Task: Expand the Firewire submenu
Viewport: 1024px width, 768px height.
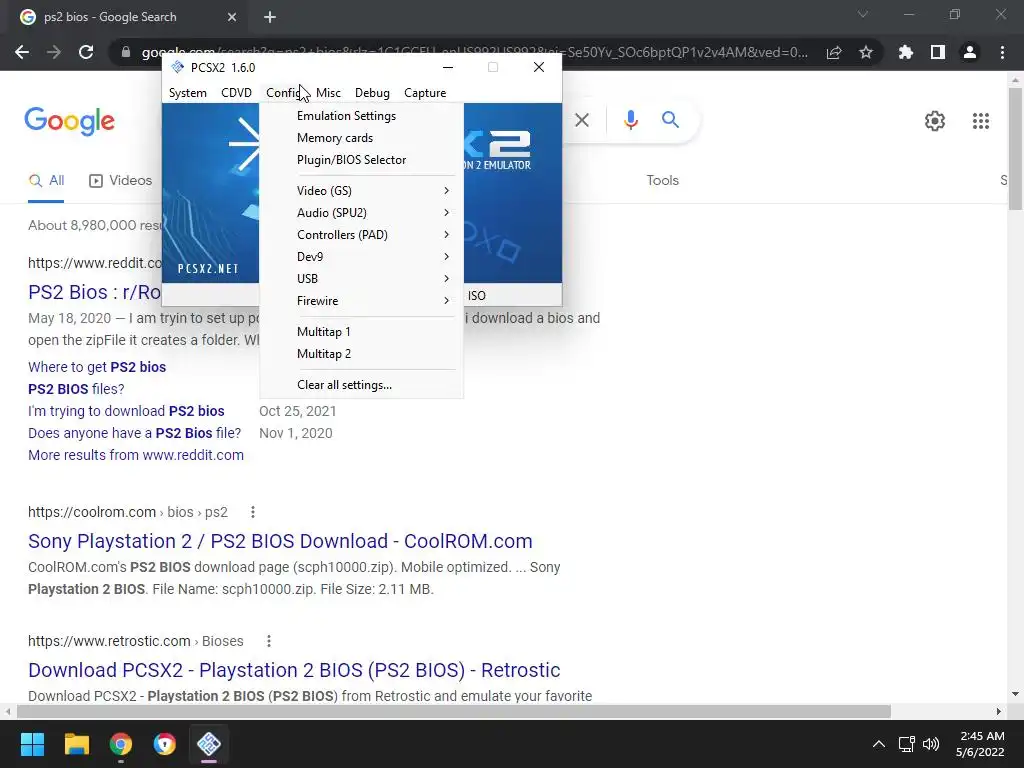Action: click(361, 301)
